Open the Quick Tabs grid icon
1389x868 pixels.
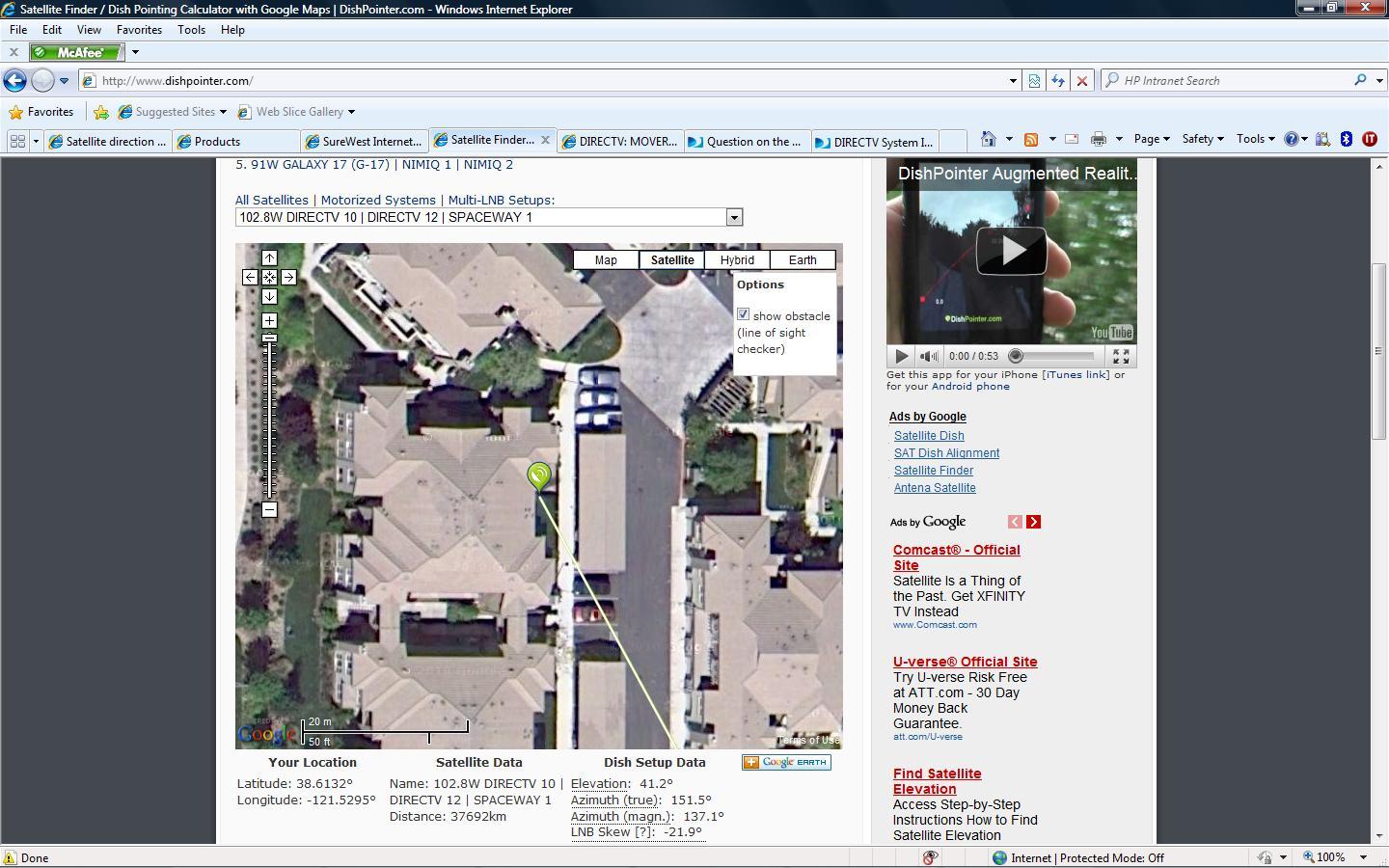click(16, 141)
